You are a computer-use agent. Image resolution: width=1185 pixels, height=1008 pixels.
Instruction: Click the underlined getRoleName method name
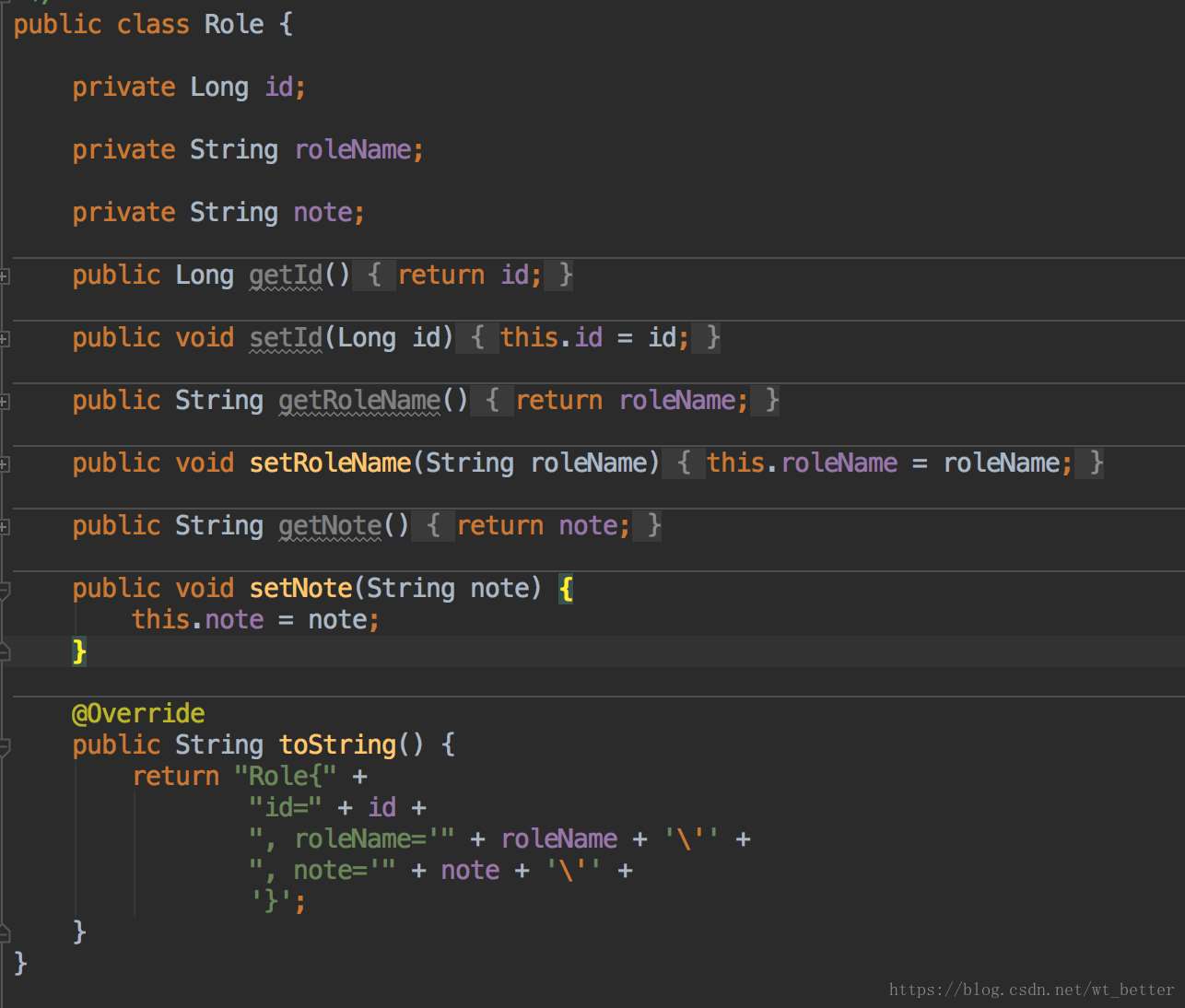[x=359, y=401]
